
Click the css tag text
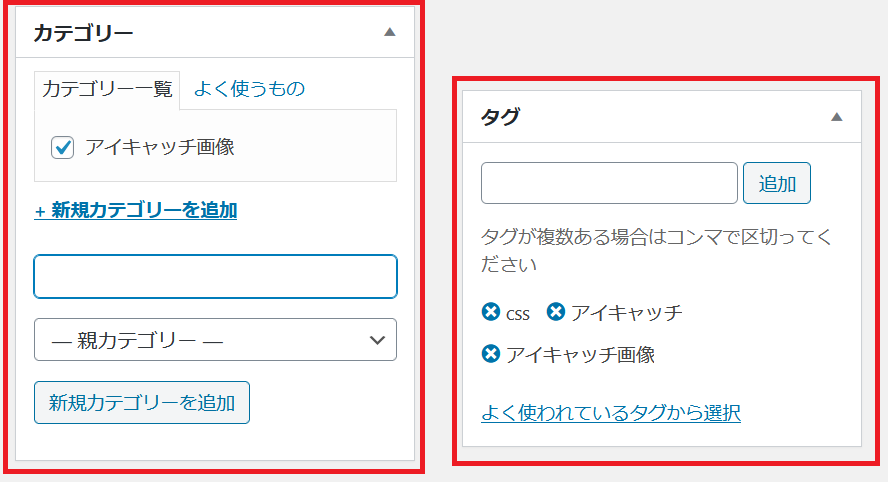tap(518, 314)
